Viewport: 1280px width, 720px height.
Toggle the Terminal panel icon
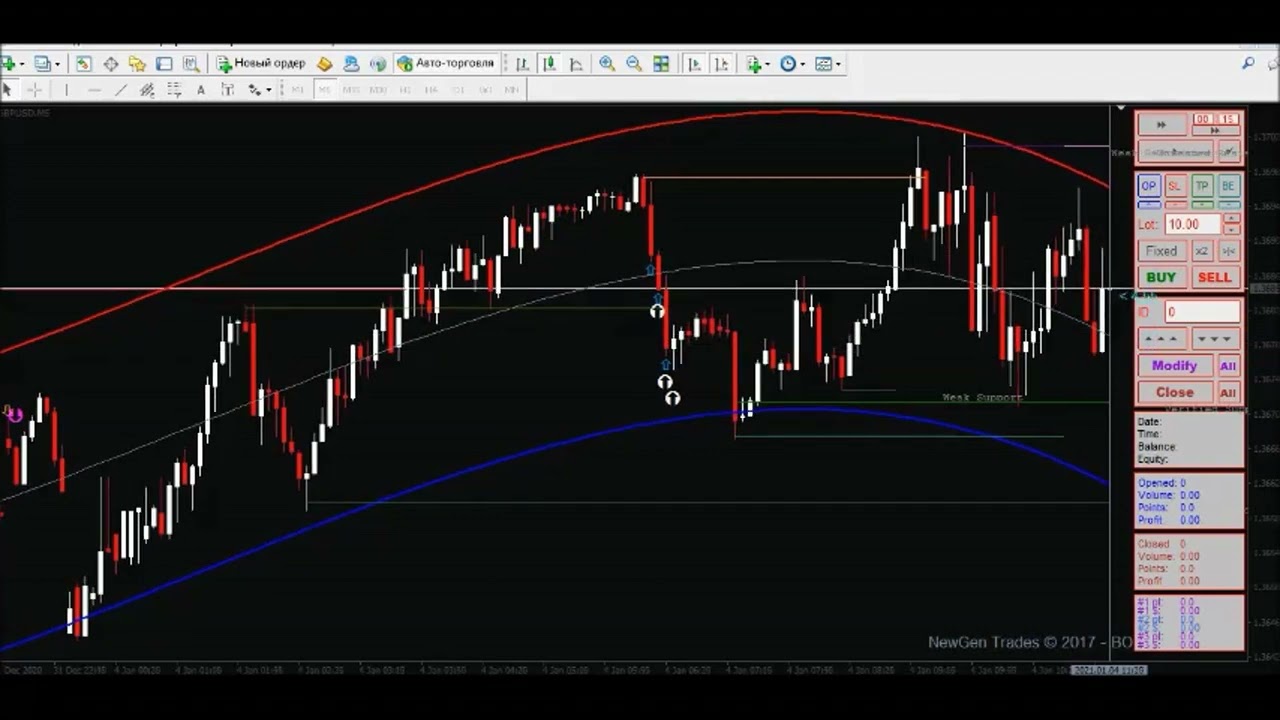(164, 64)
